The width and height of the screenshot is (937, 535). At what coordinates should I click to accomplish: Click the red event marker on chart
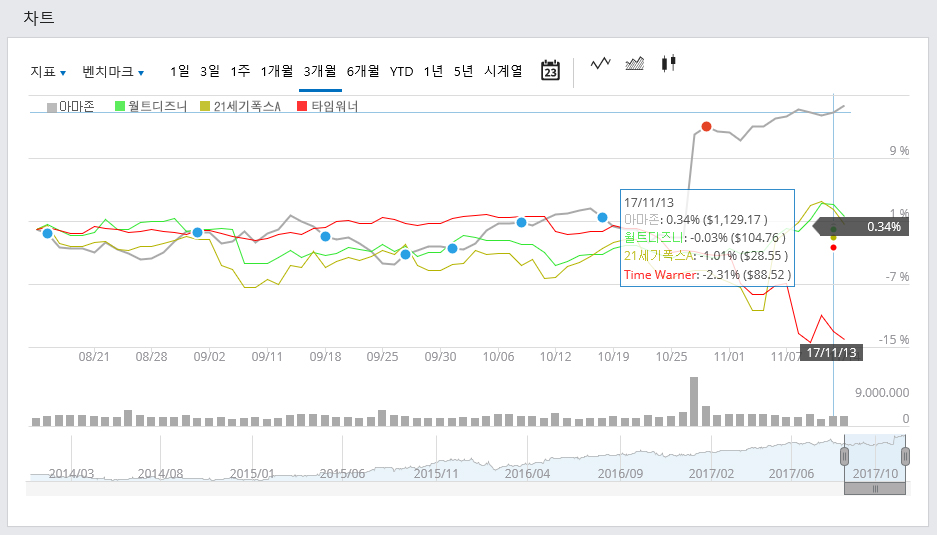(706, 126)
